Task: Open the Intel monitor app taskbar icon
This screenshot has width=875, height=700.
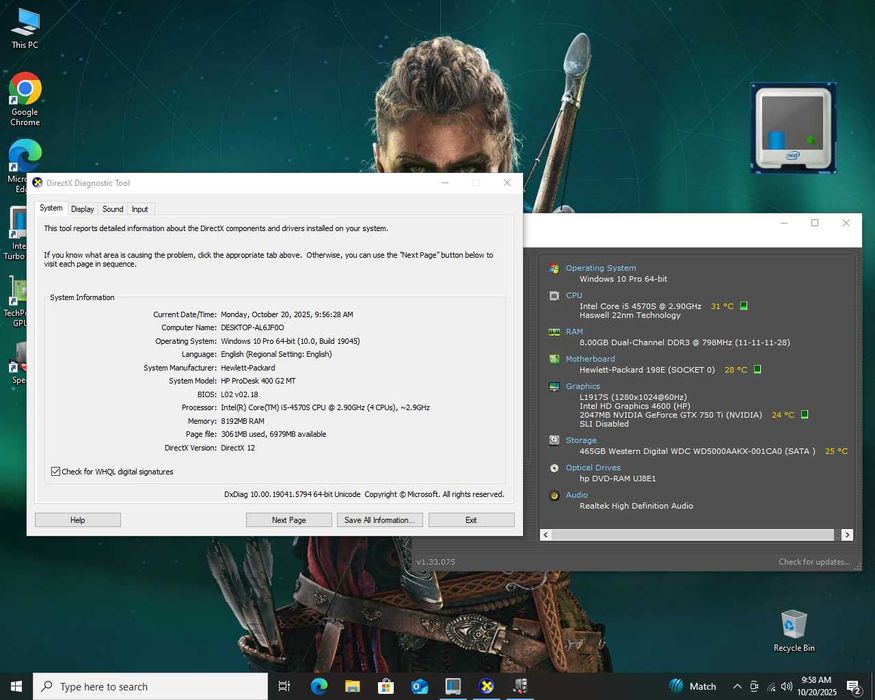Action: (x=453, y=686)
